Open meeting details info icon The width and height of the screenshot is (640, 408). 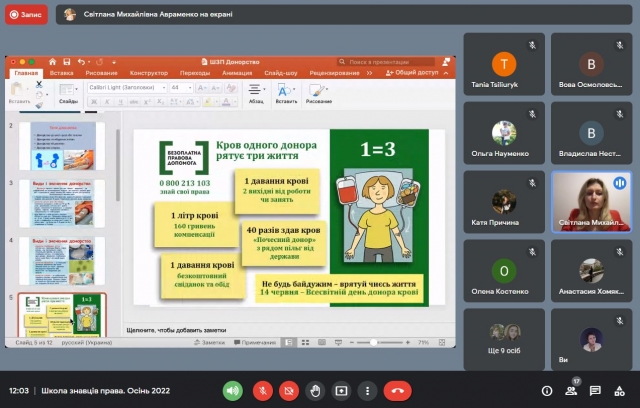click(547, 390)
